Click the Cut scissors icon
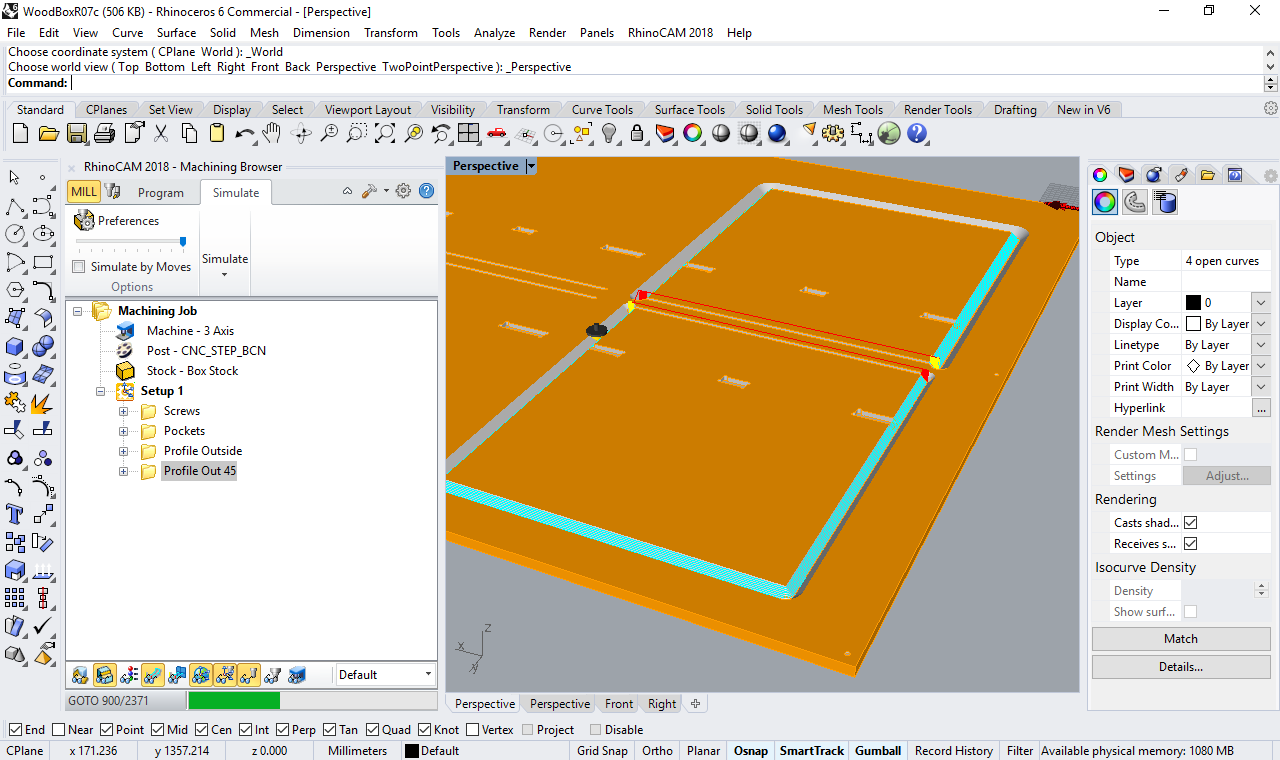The image size is (1280, 760). (x=161, y=133)
